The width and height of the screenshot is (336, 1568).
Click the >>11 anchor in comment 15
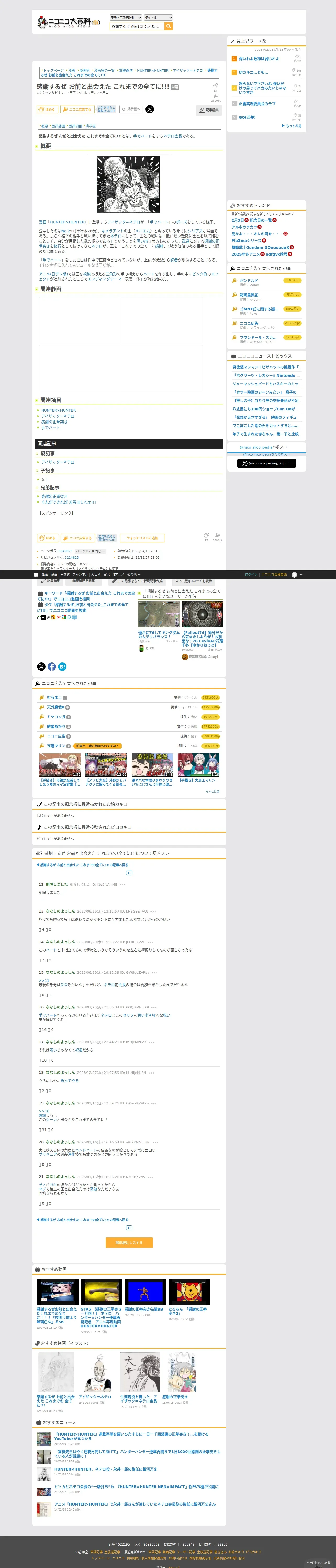[x=44, y=981]
